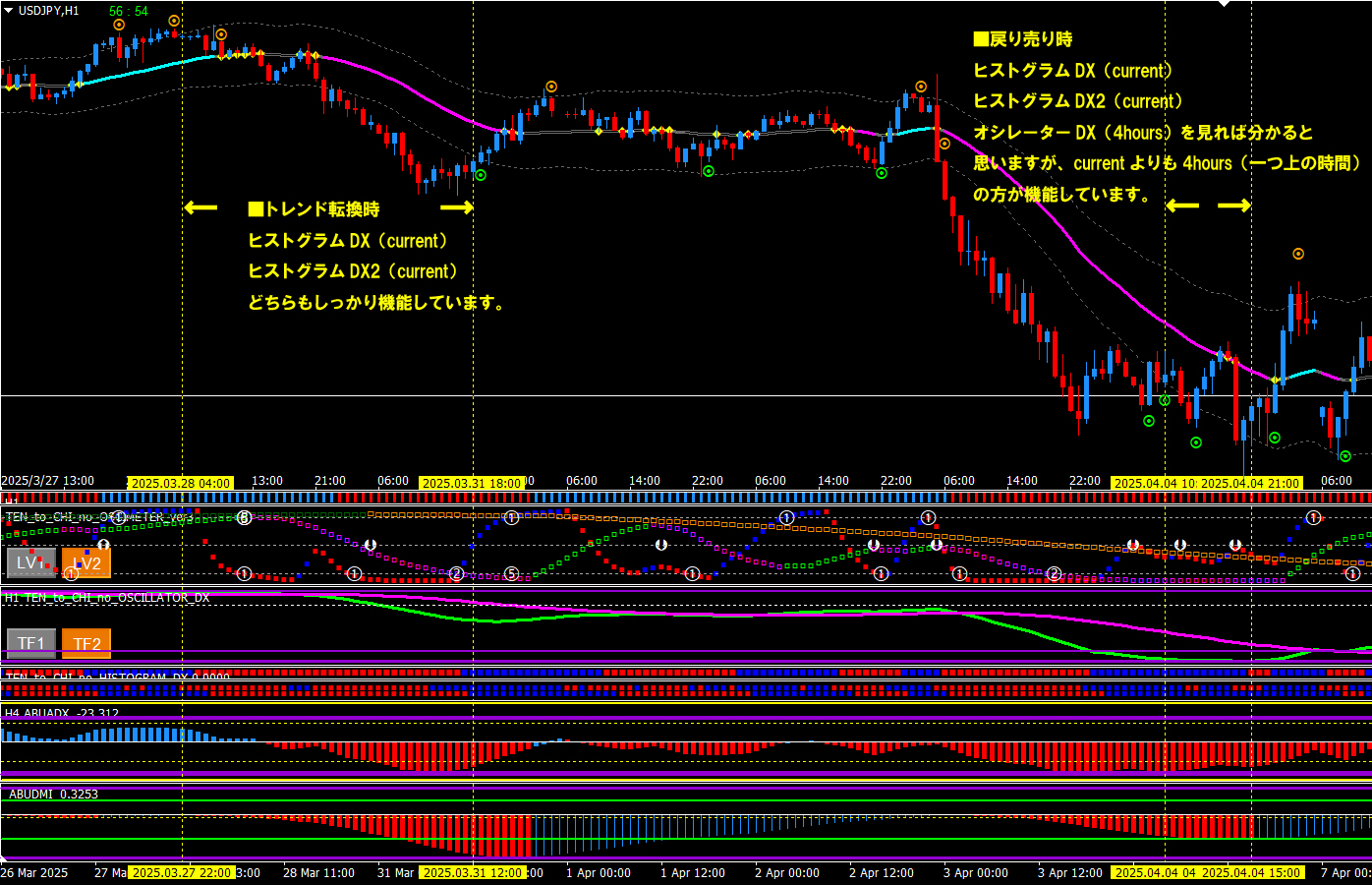
Task: Click ヒストグラム DX2（current） under トレンド転換時
Action: click(353, 271)
